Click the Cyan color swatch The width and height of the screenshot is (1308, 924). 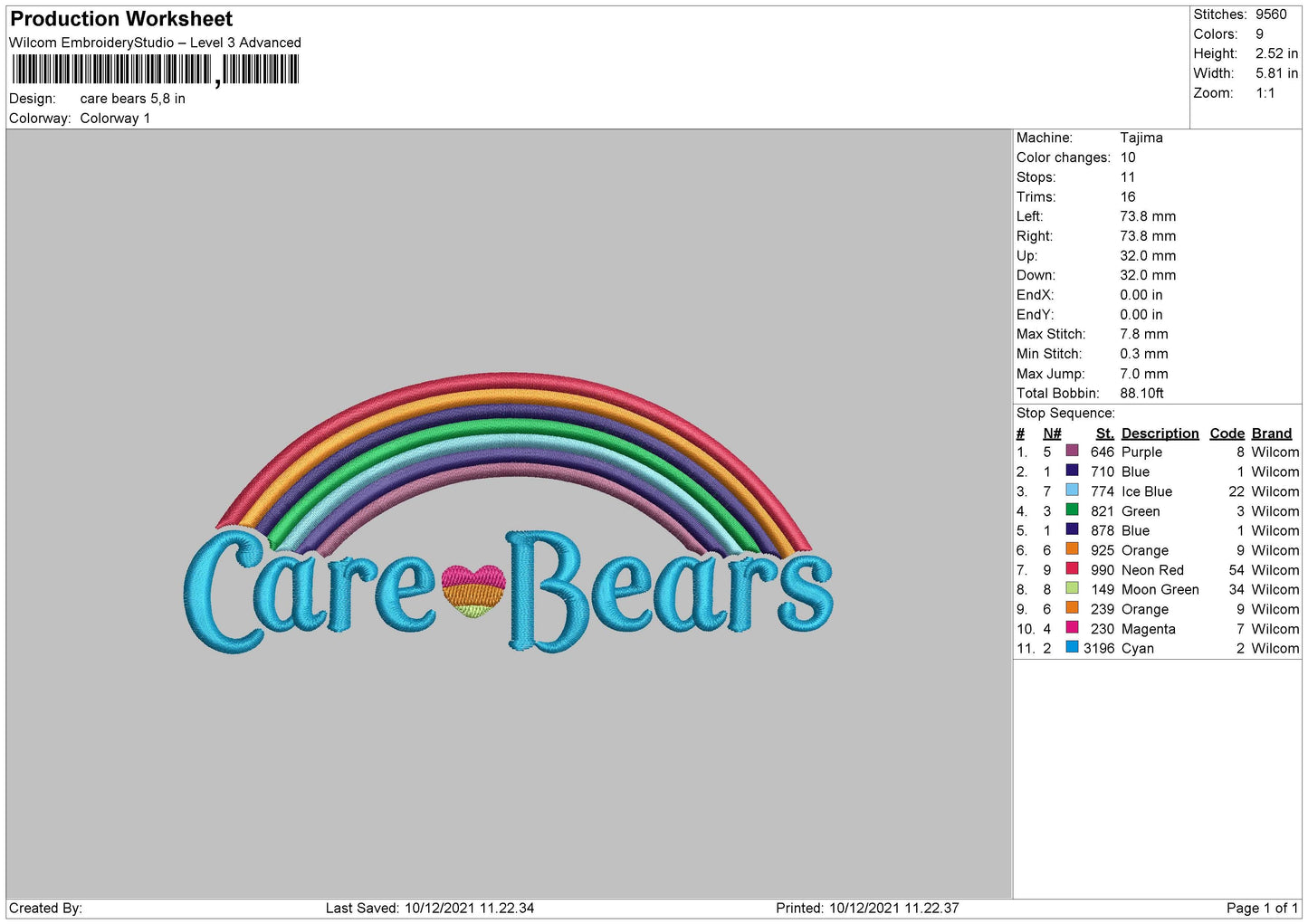tap(1073, 647)
